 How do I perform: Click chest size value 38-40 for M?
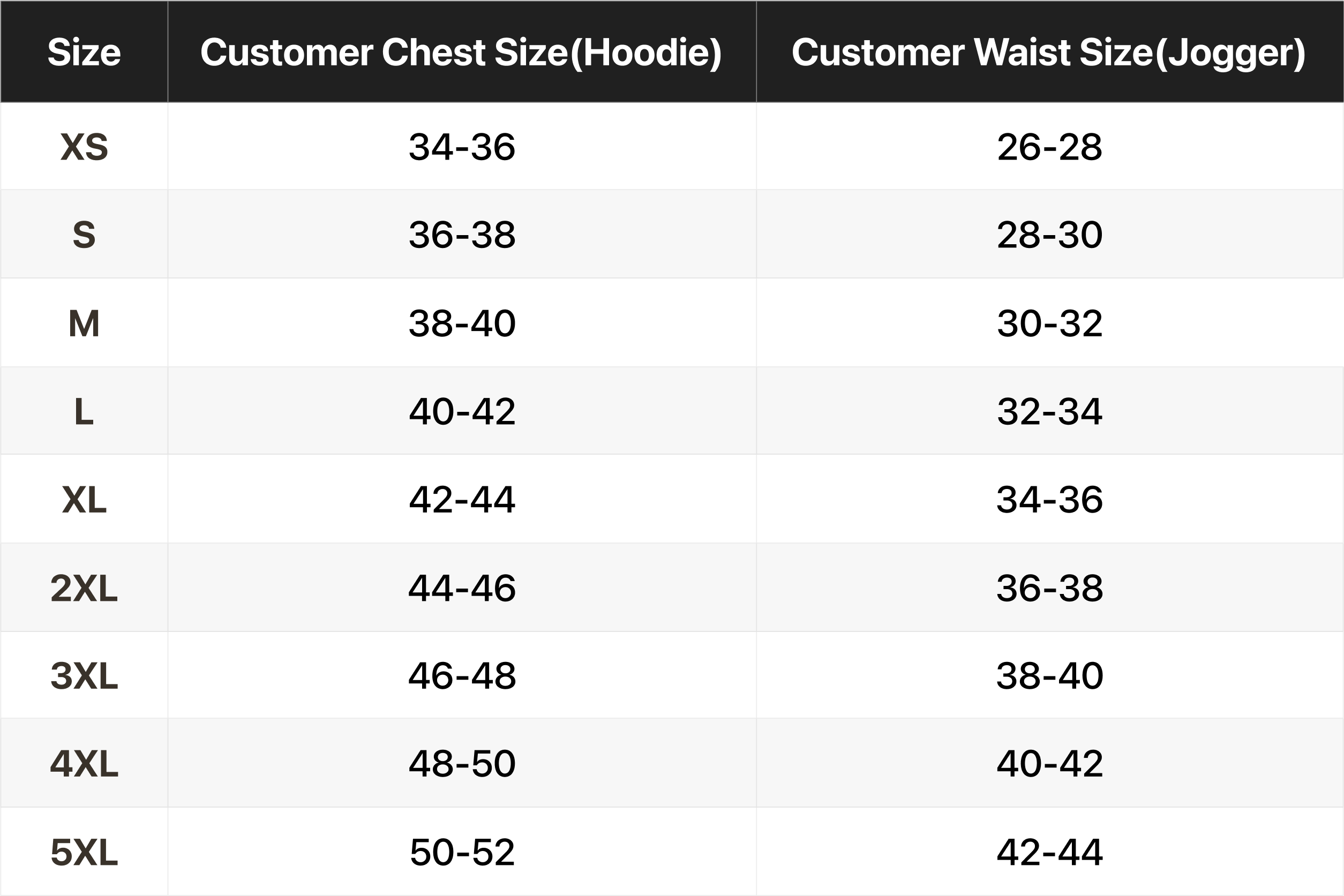[x=462, y=323]
